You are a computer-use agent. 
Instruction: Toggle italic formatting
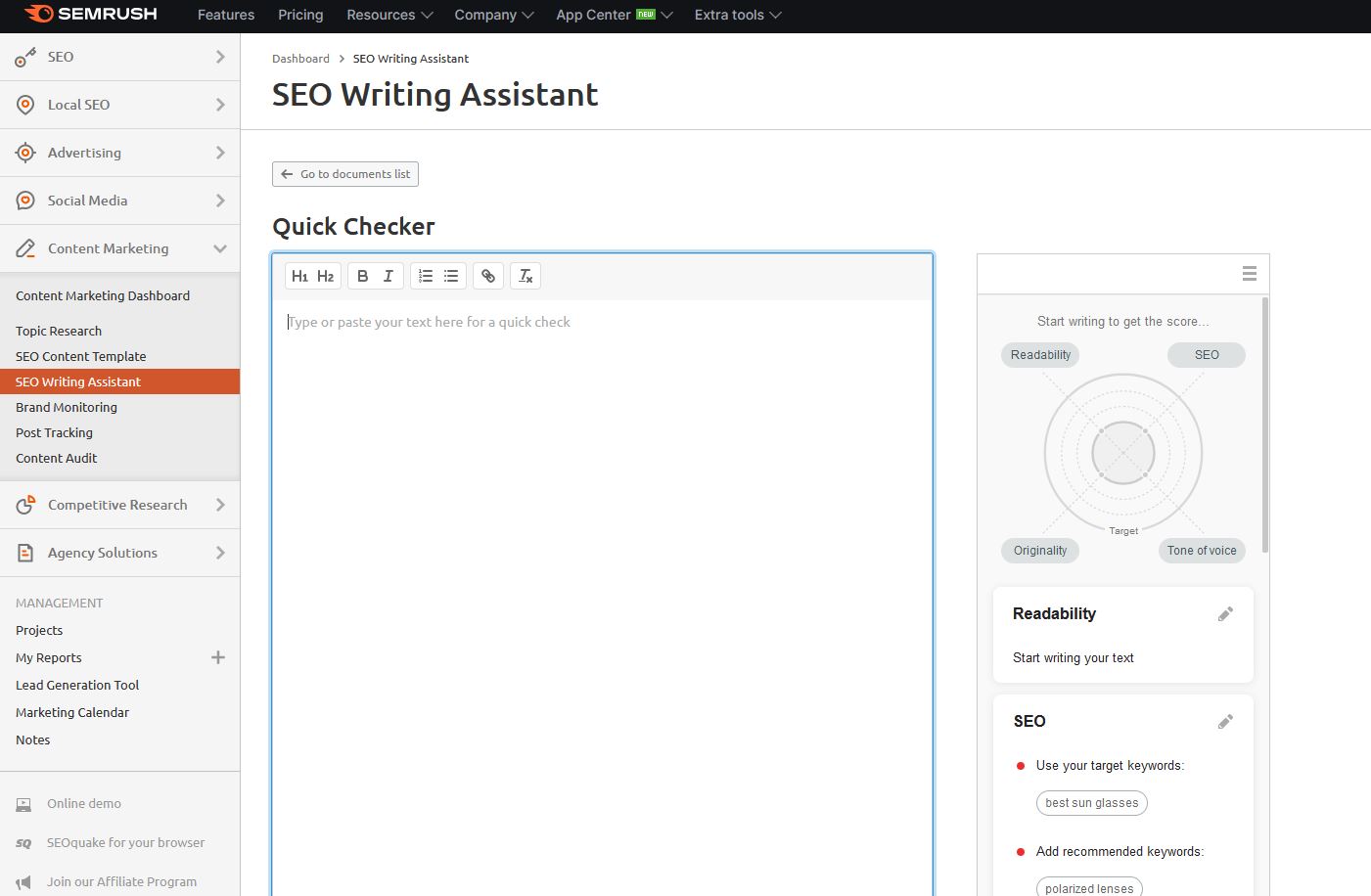(388, 276)
